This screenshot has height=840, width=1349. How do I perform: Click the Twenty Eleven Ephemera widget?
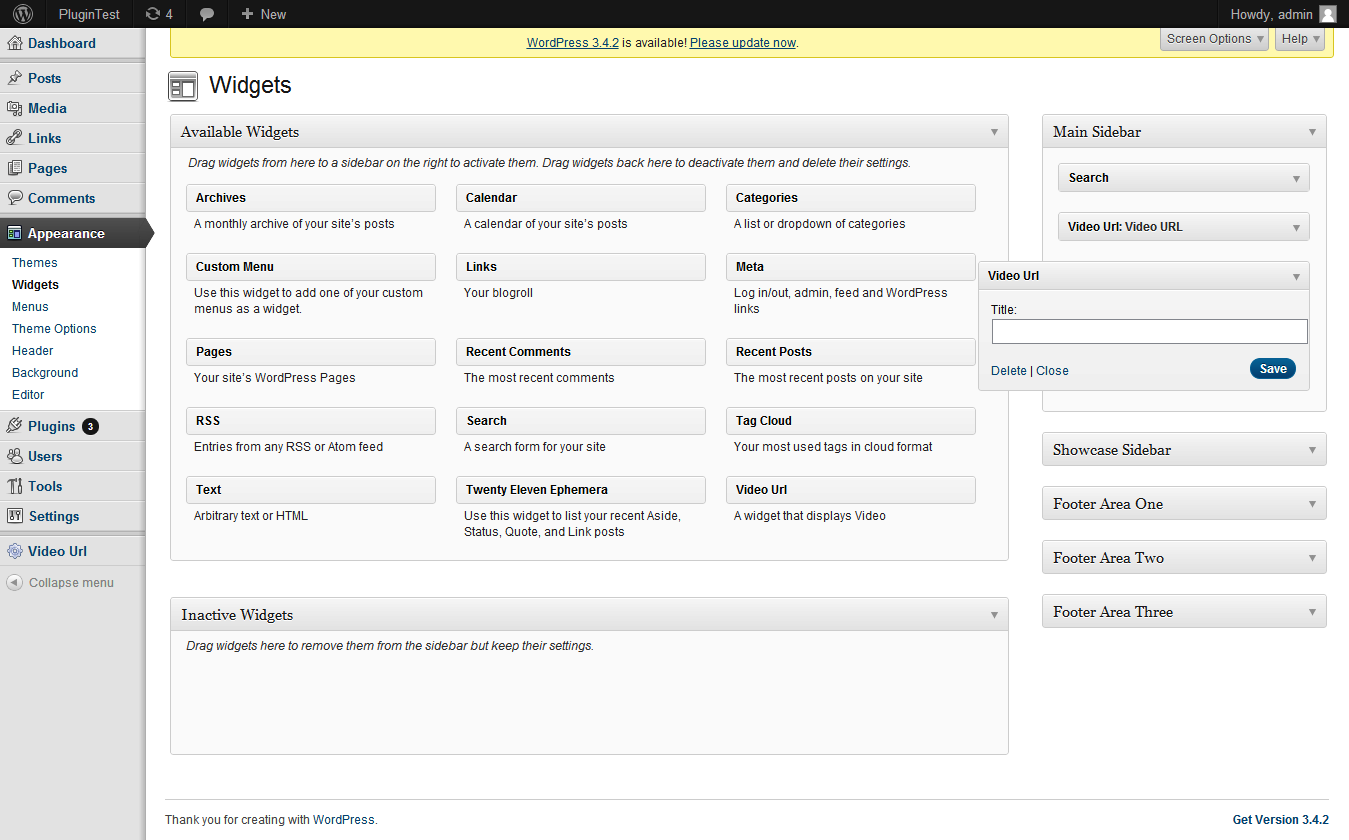[581, 490]
